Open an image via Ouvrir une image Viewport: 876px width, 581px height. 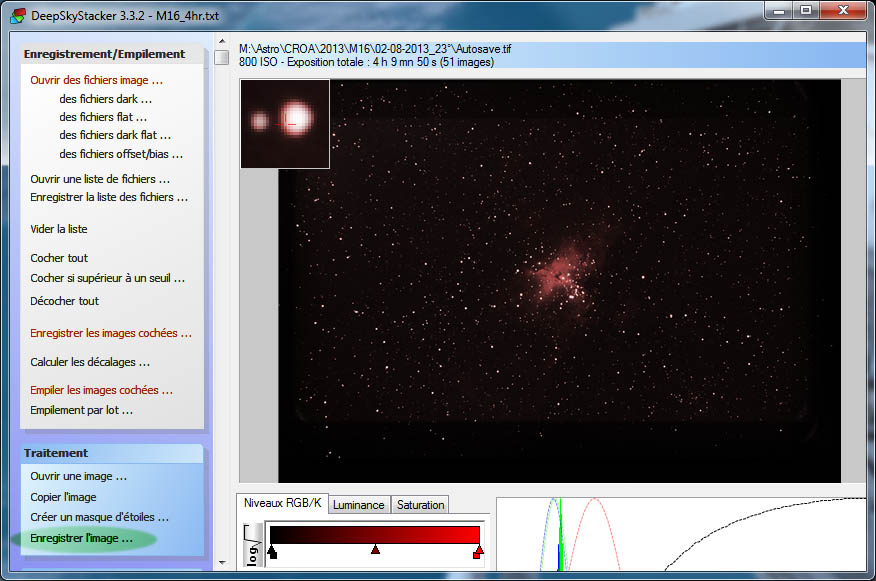point(78,476)
